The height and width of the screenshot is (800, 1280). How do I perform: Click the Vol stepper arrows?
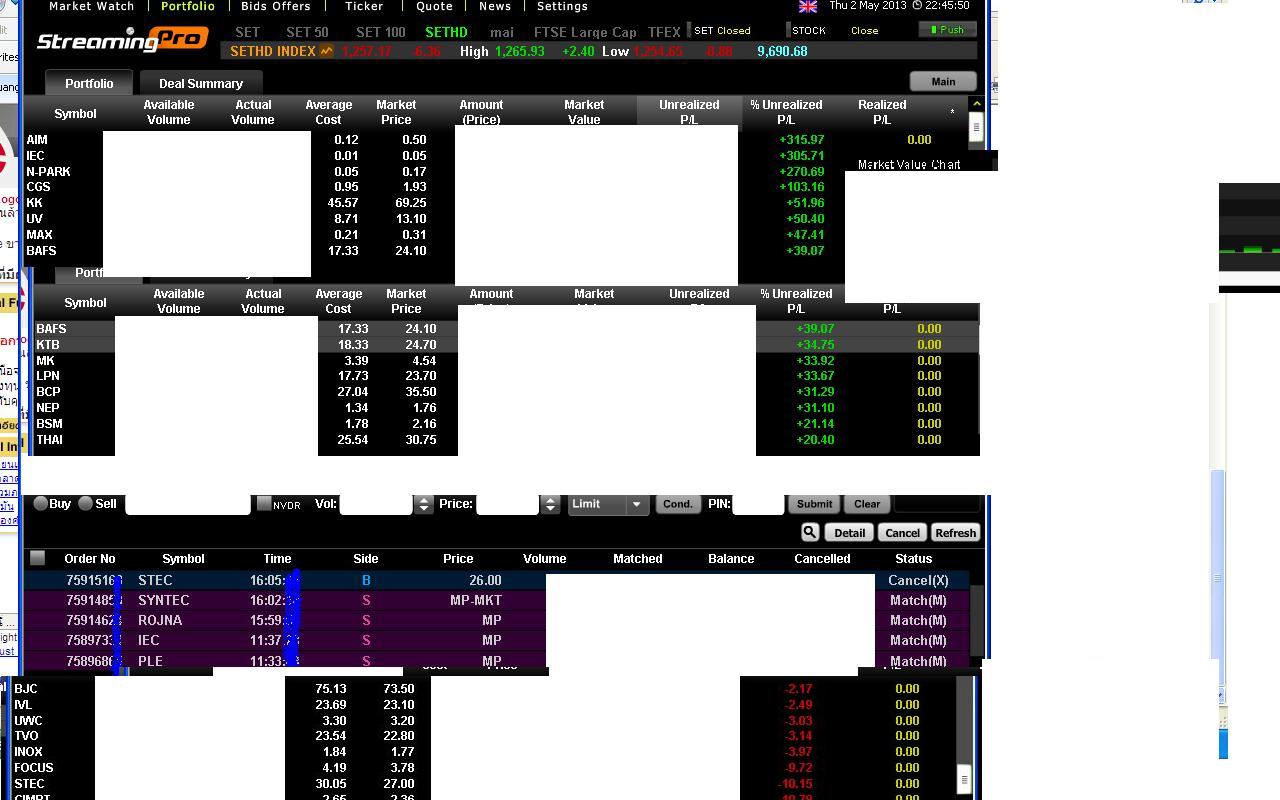[x=424, y=504]
